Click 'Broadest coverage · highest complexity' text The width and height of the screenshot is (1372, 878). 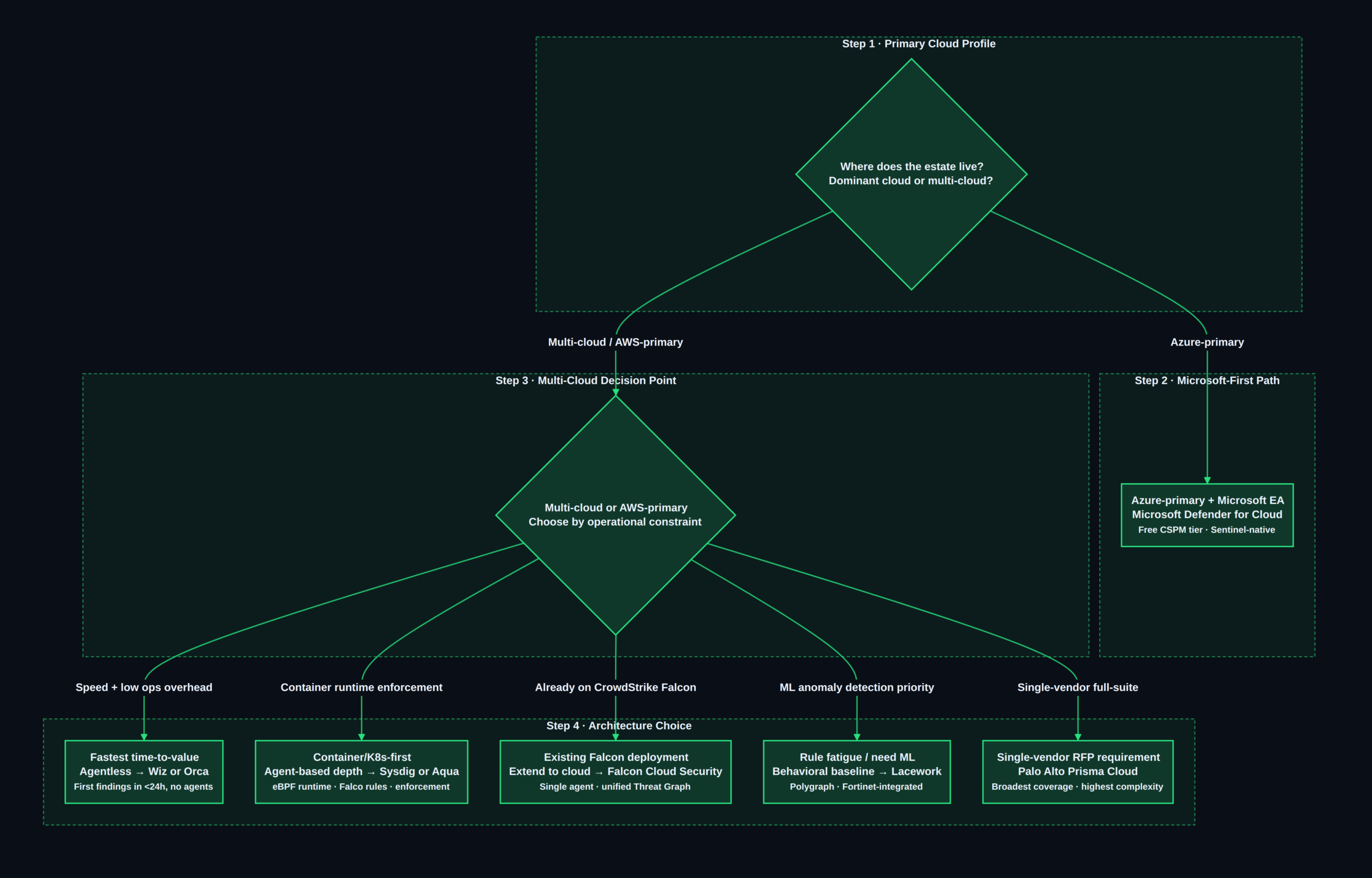[1077, 787]
